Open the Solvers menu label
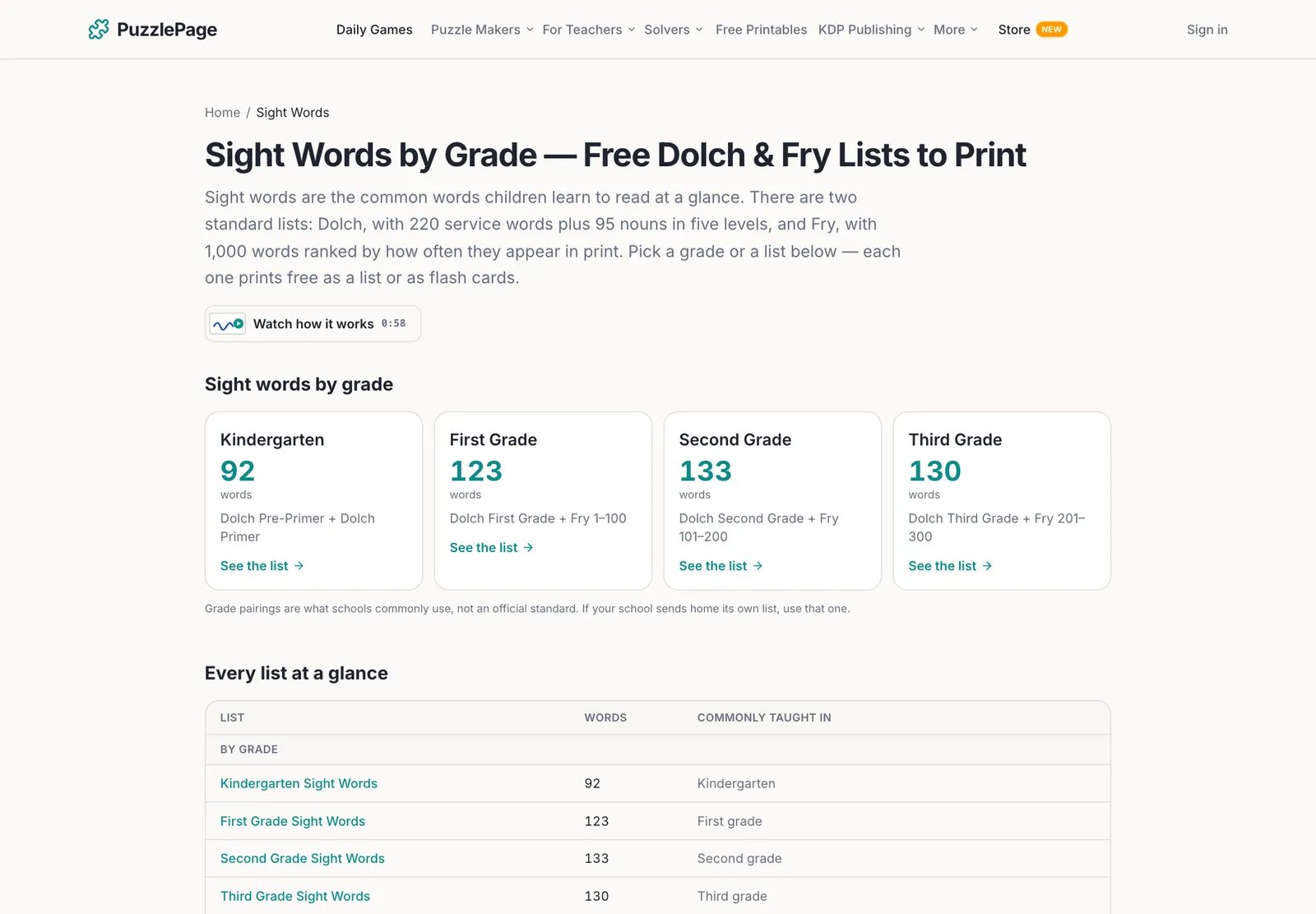Viewport: 1316px width, 914px height. [x=667, y=30]
